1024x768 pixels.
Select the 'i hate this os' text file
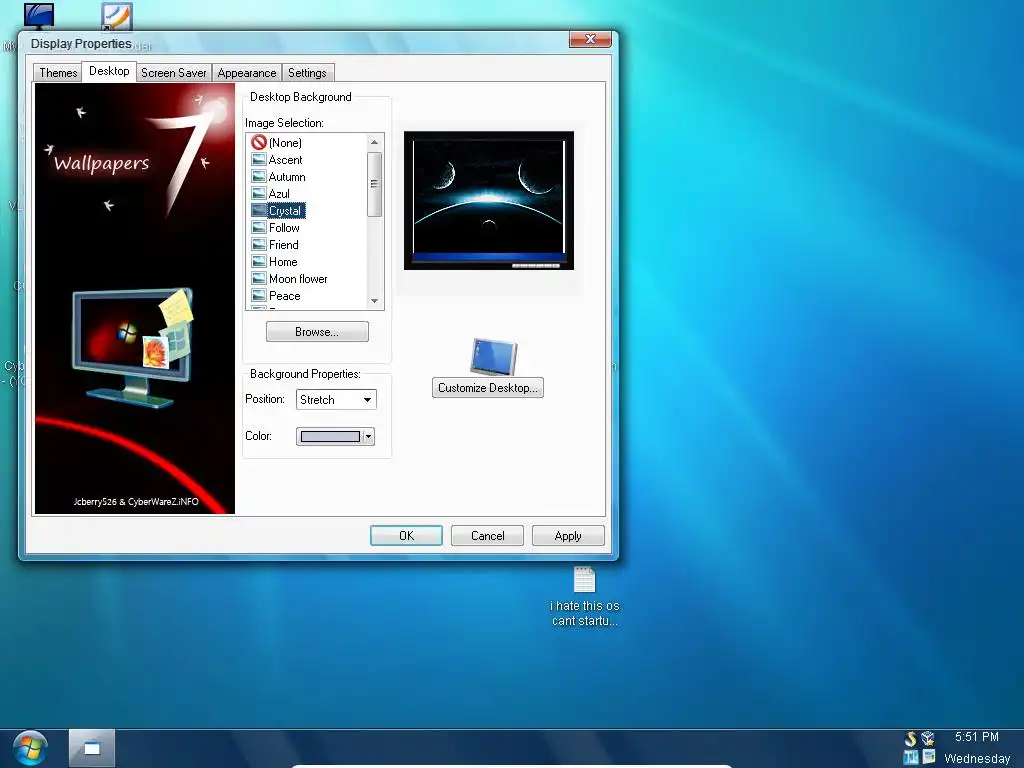pos(584,597)
